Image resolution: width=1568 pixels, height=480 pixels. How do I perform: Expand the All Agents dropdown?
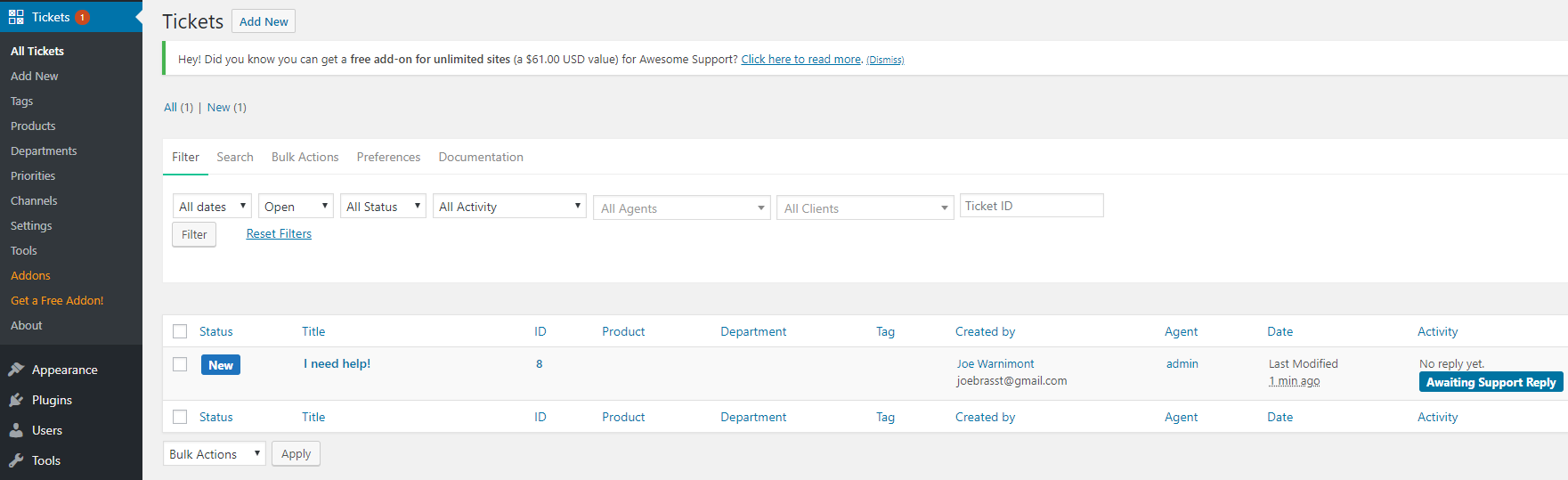pos(682,208)
